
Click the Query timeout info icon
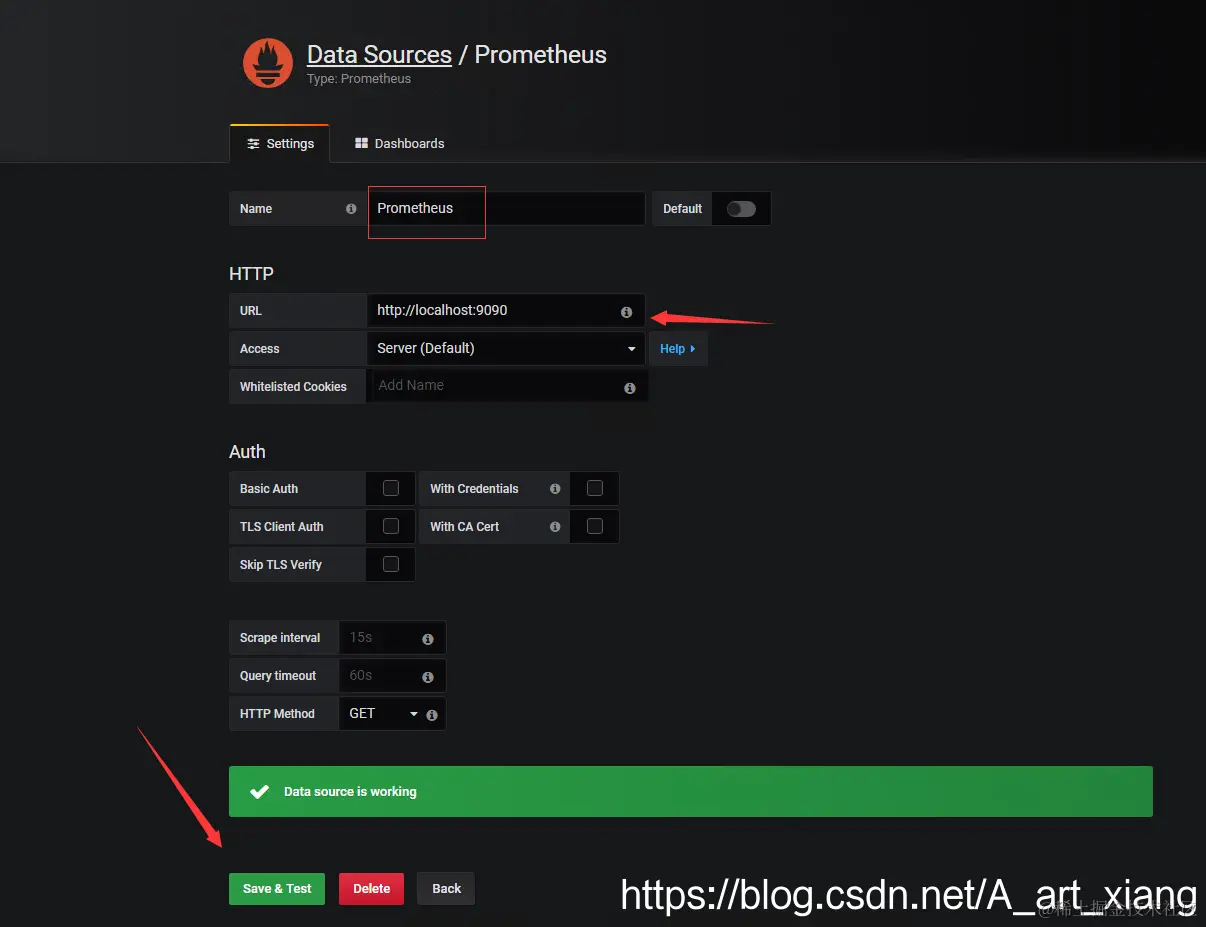(428, 677)
